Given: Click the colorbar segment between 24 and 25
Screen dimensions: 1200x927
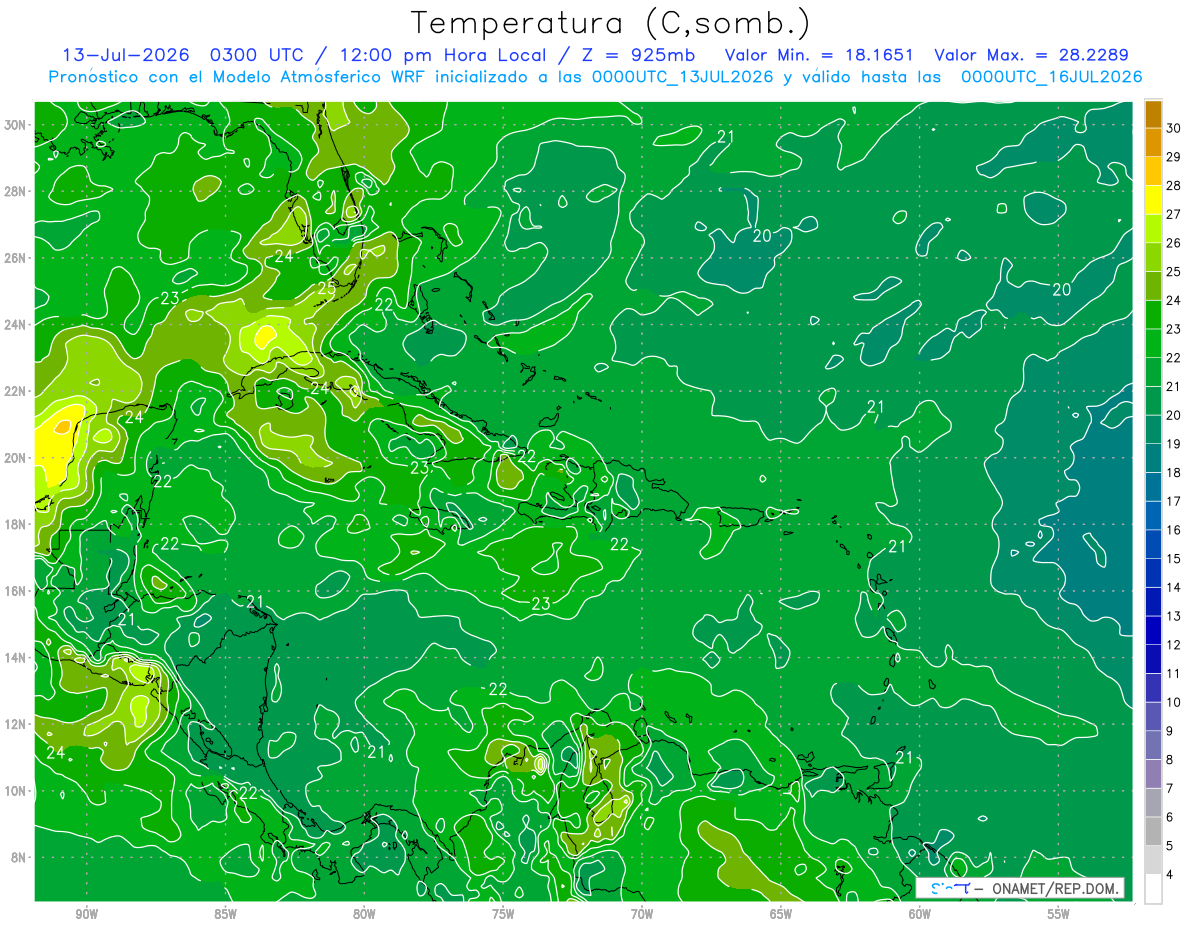Looking at the screenshot, I should tap(1153, 286).
